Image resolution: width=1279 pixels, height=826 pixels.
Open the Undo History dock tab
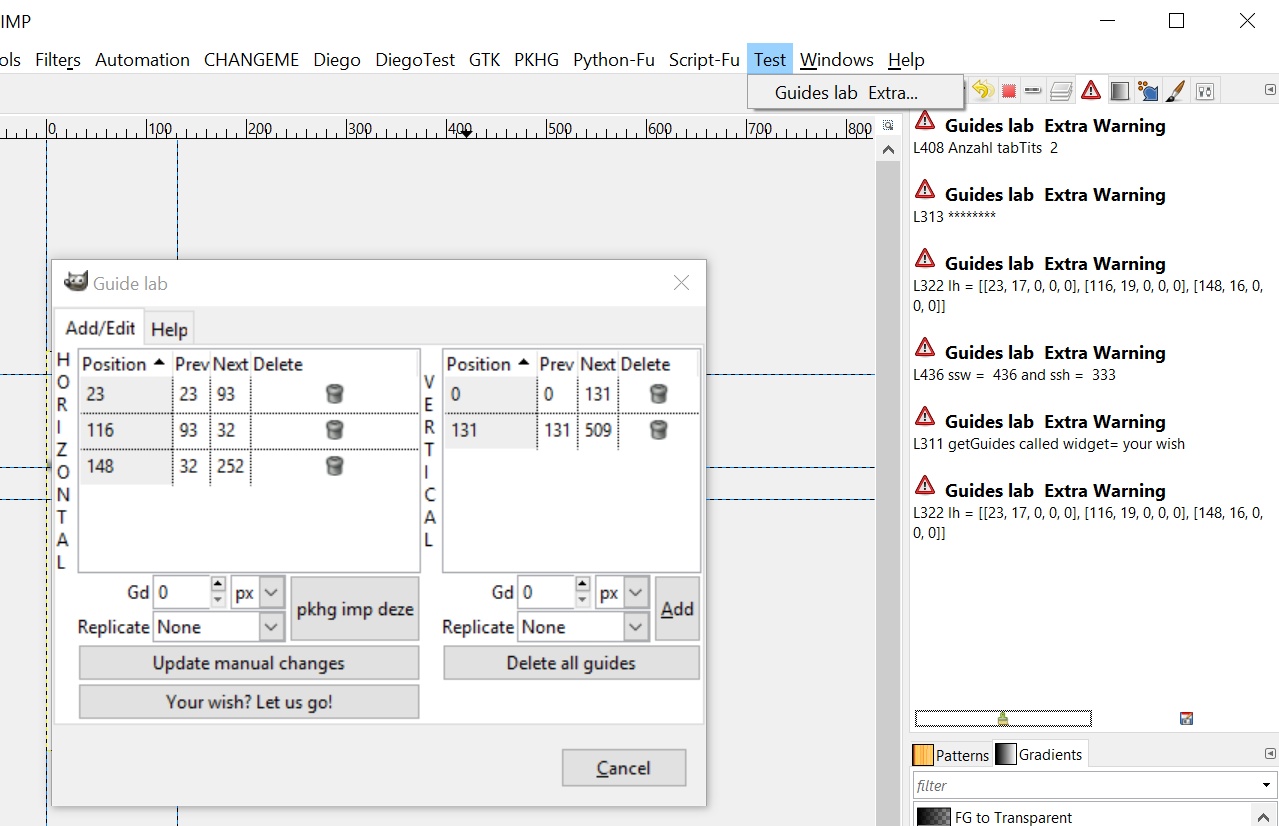coord(982,91)
